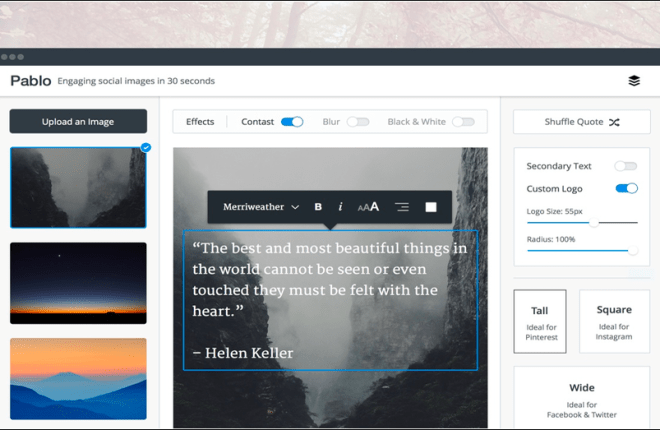Toggle the Contrast effect off
660x430 pixels.
pos(292,122)
